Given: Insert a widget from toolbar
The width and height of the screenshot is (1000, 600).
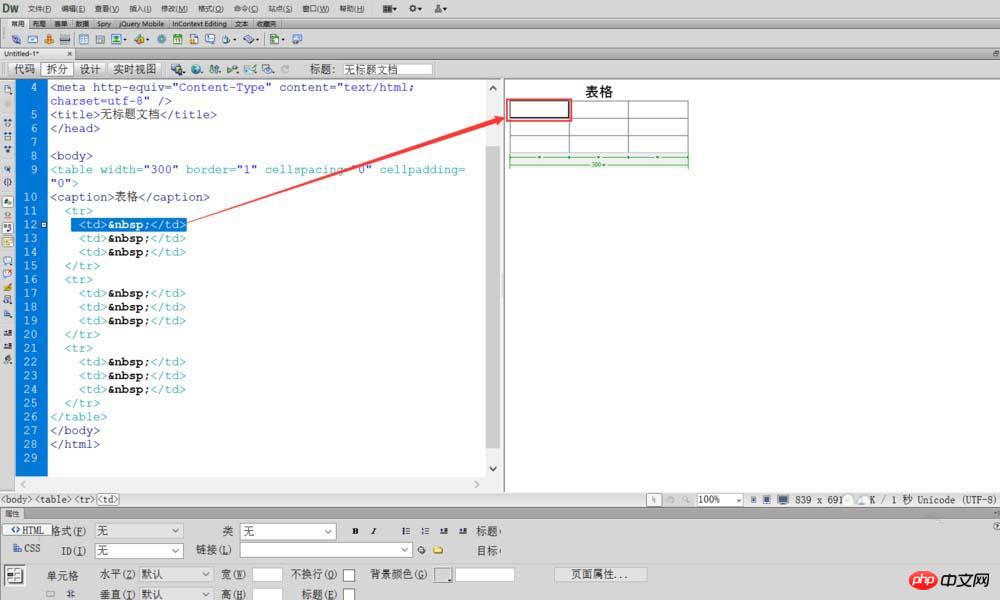Looking at the screenshot, I should click(x=161, y=40).
